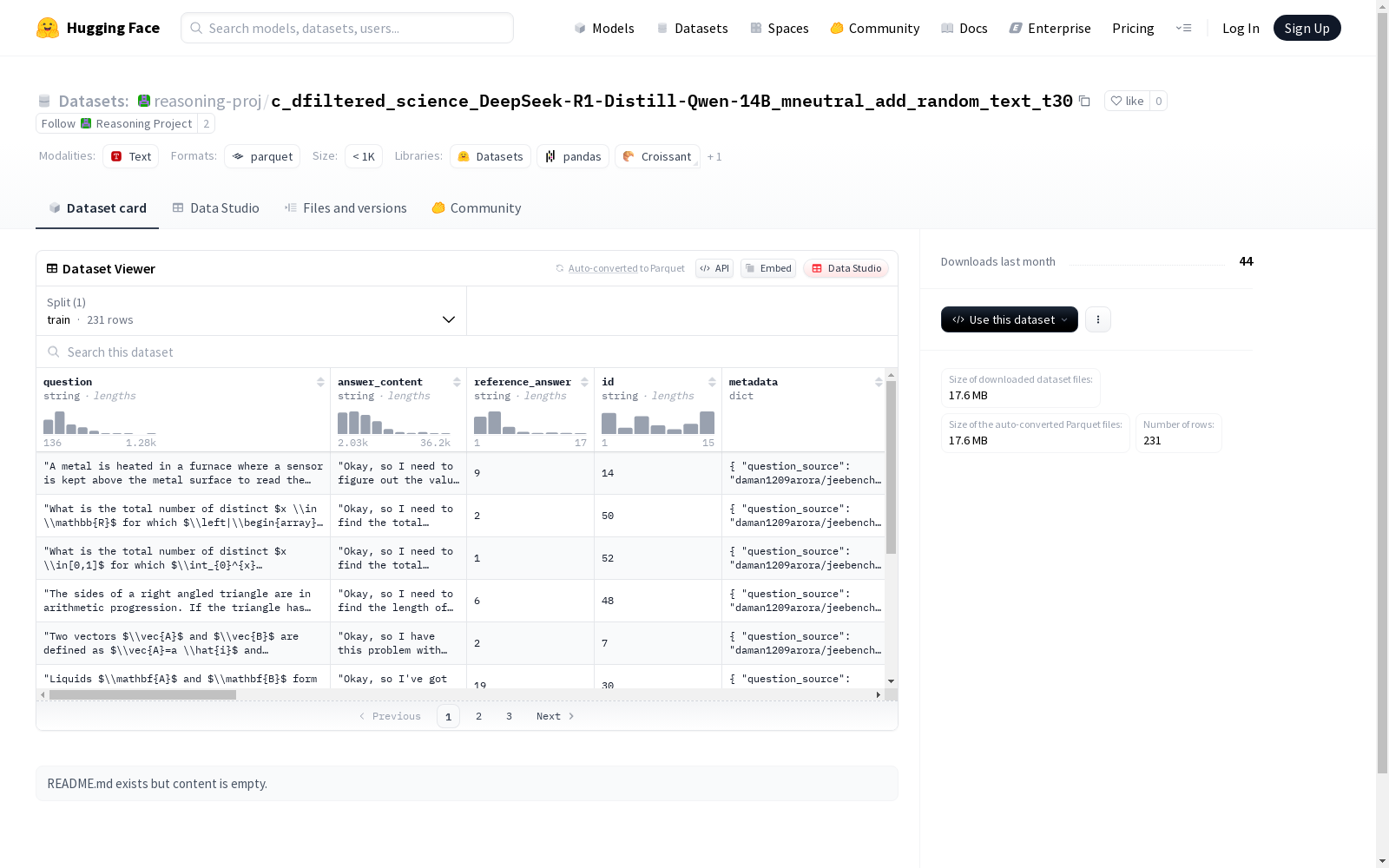This screenshot has width=1389, height=868.
Task: Switch to the Data Studio tab
Action: 216,208
